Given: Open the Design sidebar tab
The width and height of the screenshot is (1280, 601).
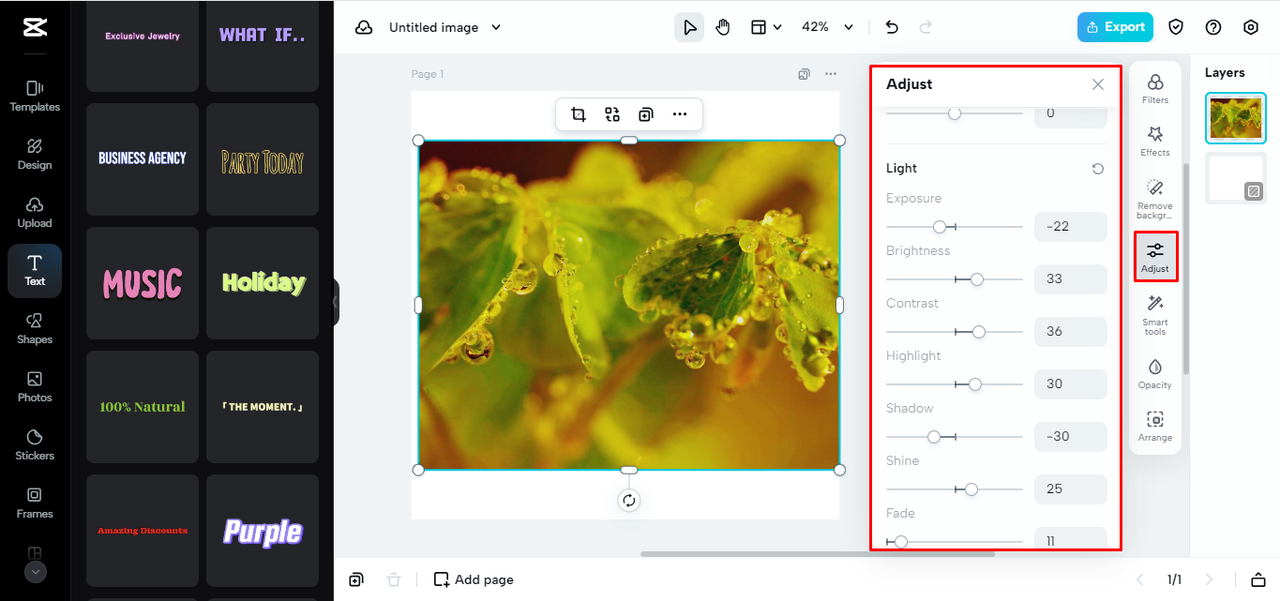Looking at the screenshot, I should coord(35,154).
